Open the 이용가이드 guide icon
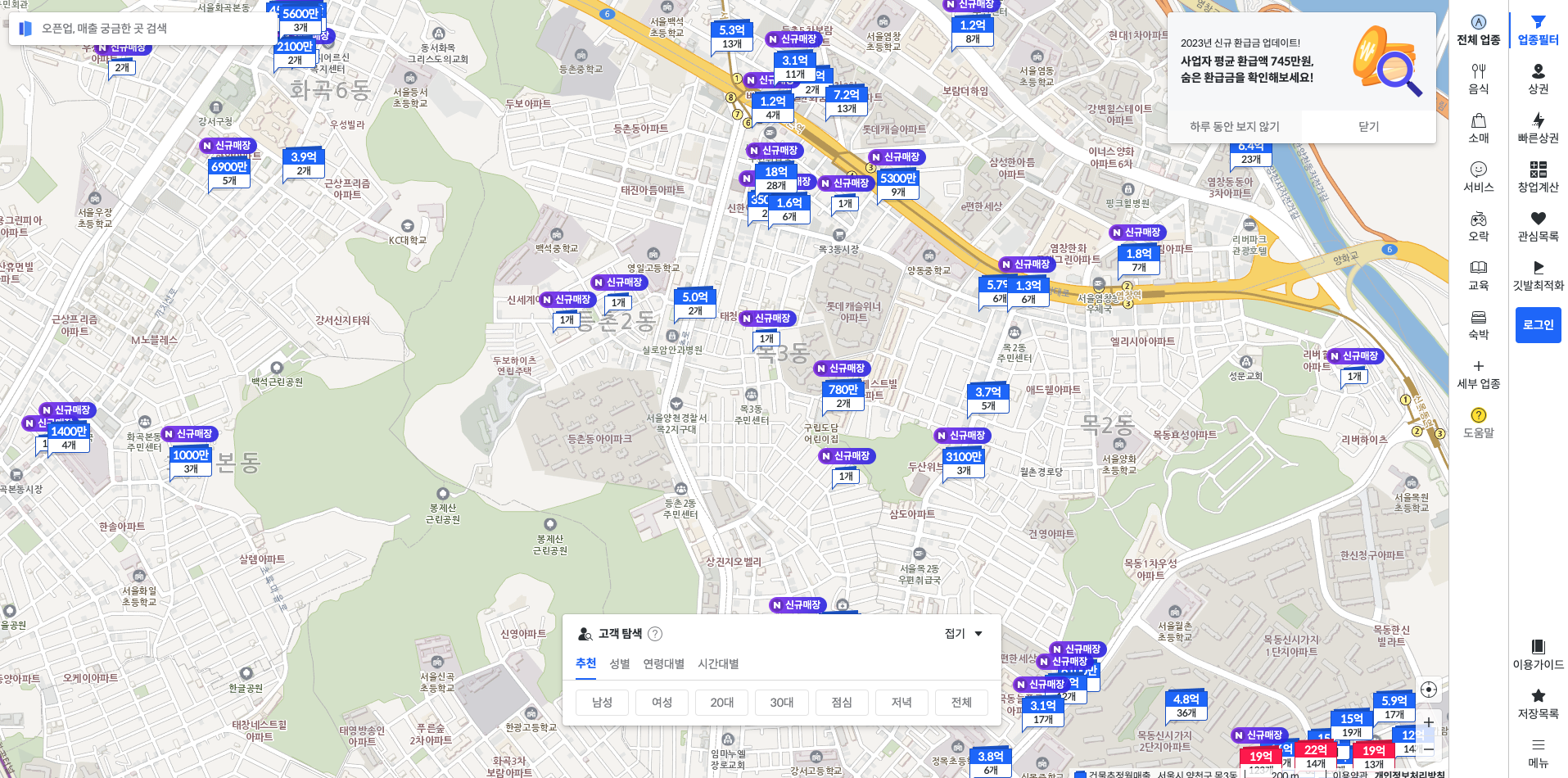This screenshot has height=778, width=1568. [x=1538, y=647]
